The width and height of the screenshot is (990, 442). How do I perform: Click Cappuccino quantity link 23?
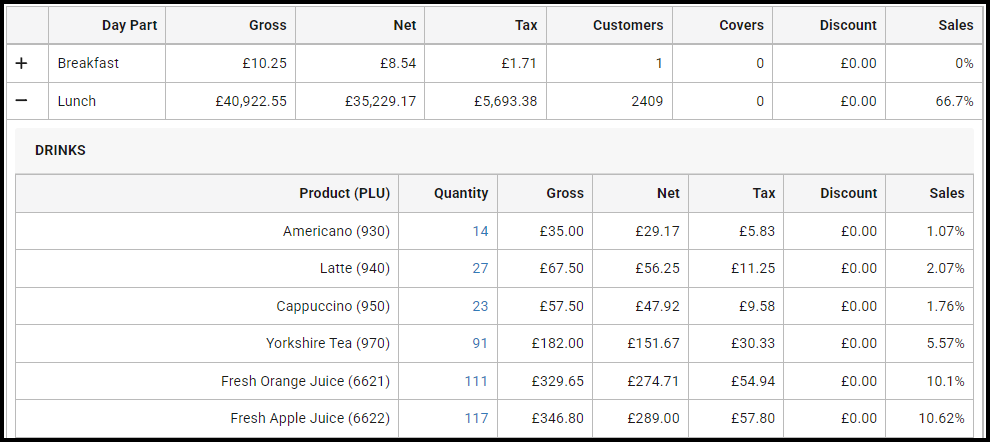tap(480, 306)
